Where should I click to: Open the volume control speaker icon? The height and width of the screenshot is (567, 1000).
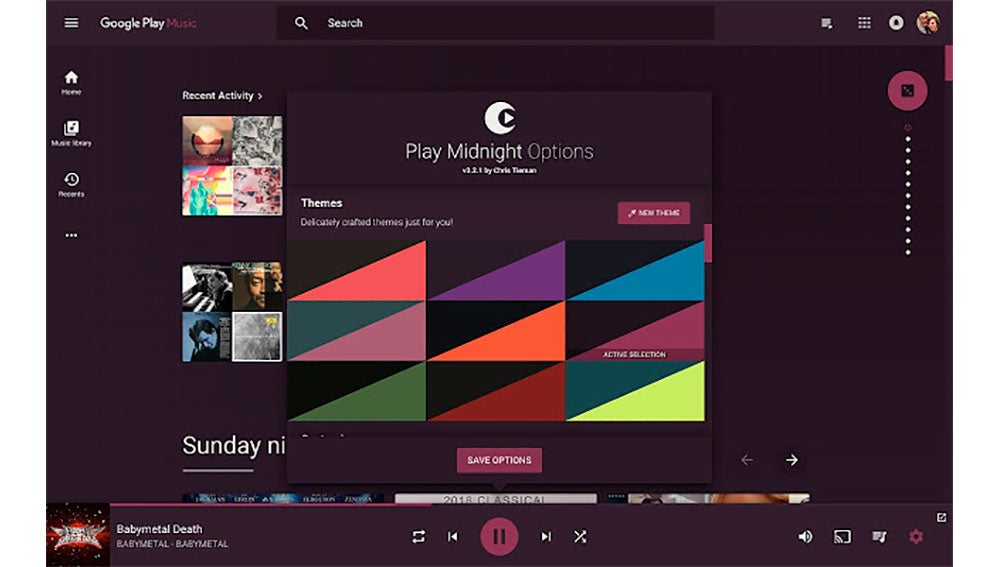pyautogui.click(x=805, y=537)
